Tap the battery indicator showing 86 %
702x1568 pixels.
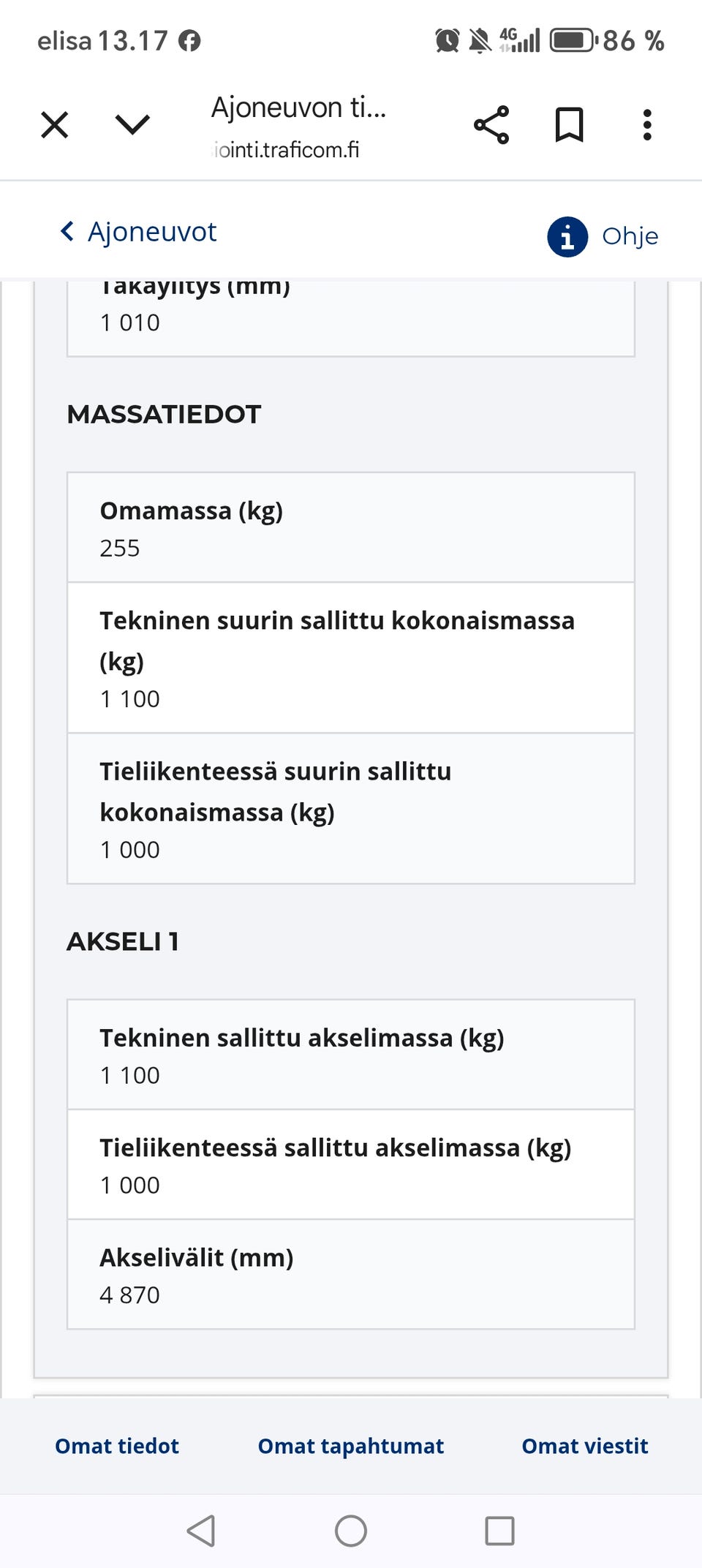(575, 40)
